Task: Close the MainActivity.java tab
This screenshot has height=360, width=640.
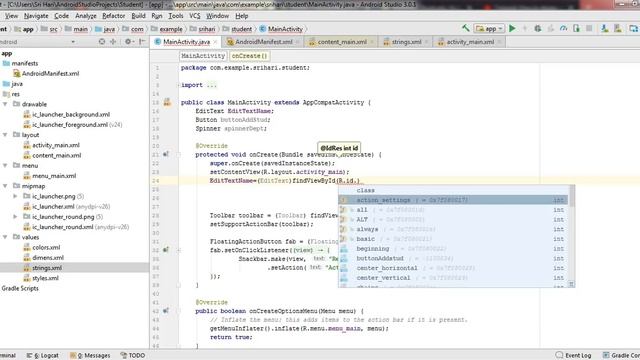Action: [216, 42]
